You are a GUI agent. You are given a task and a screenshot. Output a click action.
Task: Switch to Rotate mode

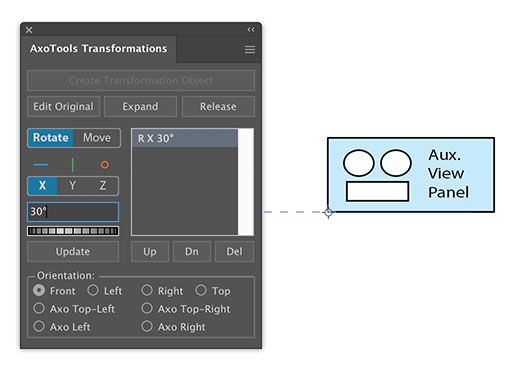(51, 138)
